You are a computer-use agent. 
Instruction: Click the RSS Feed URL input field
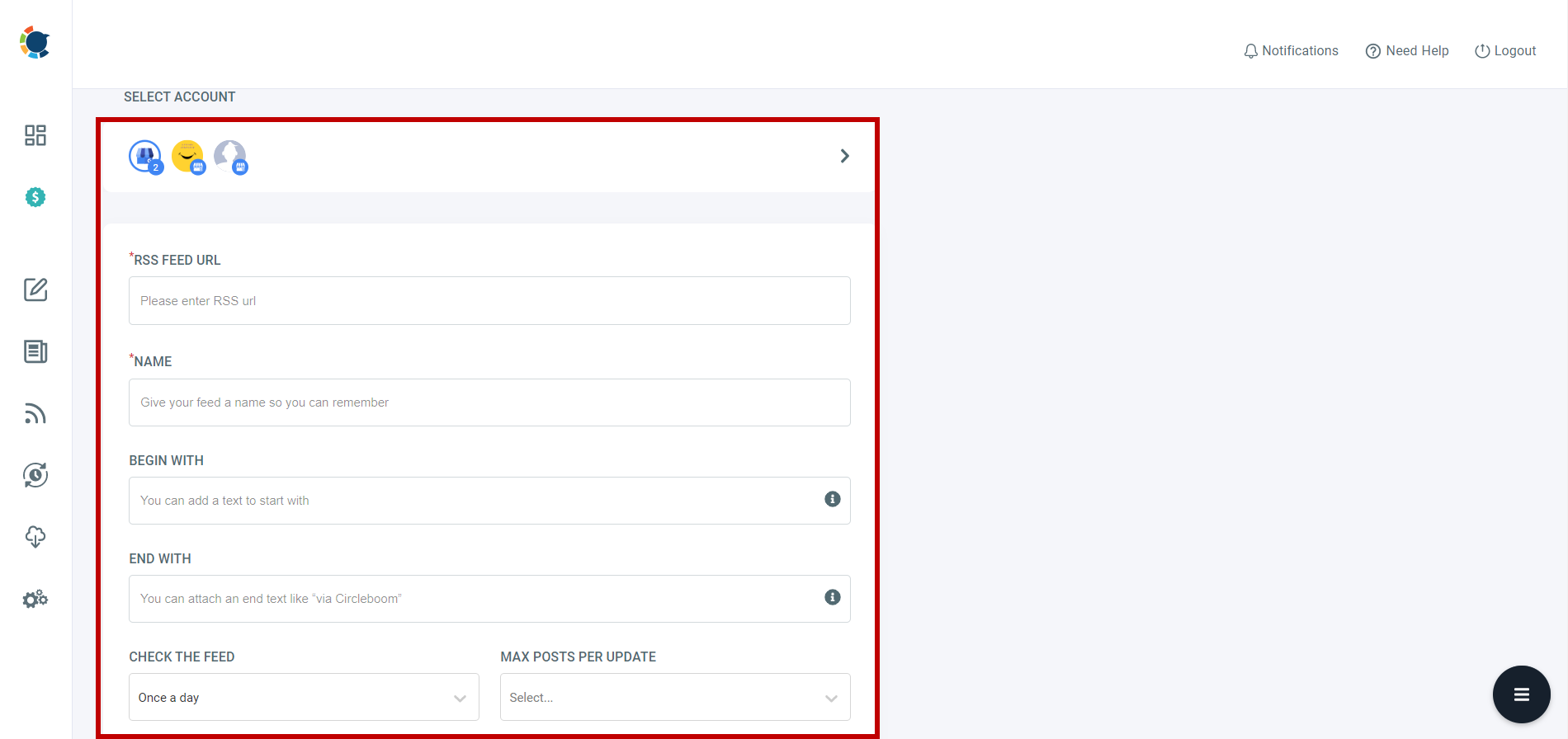coord(489,301)
